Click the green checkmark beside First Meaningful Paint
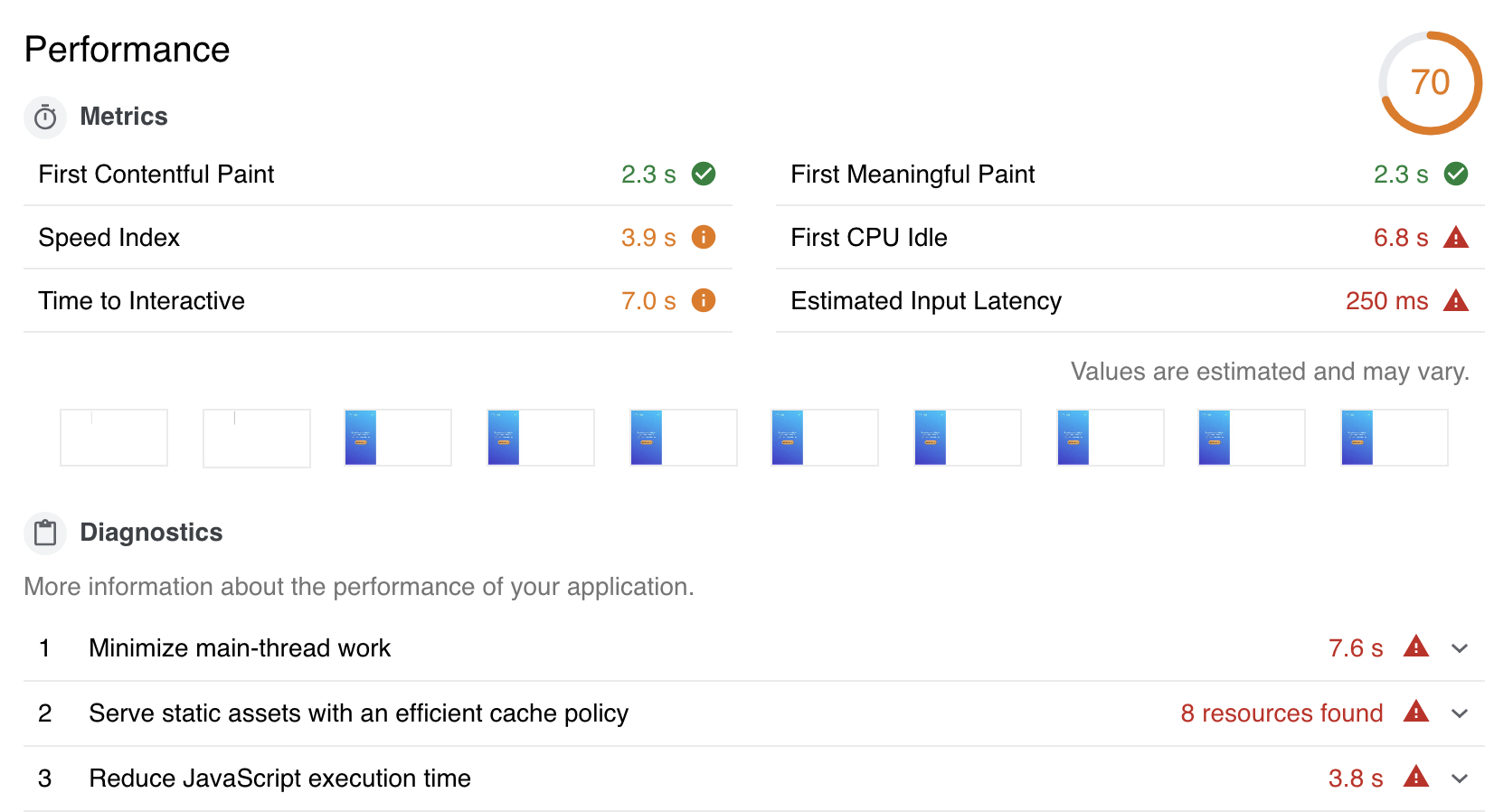1494x812 pixels. pyautogui.click(x=1456, y=174)
